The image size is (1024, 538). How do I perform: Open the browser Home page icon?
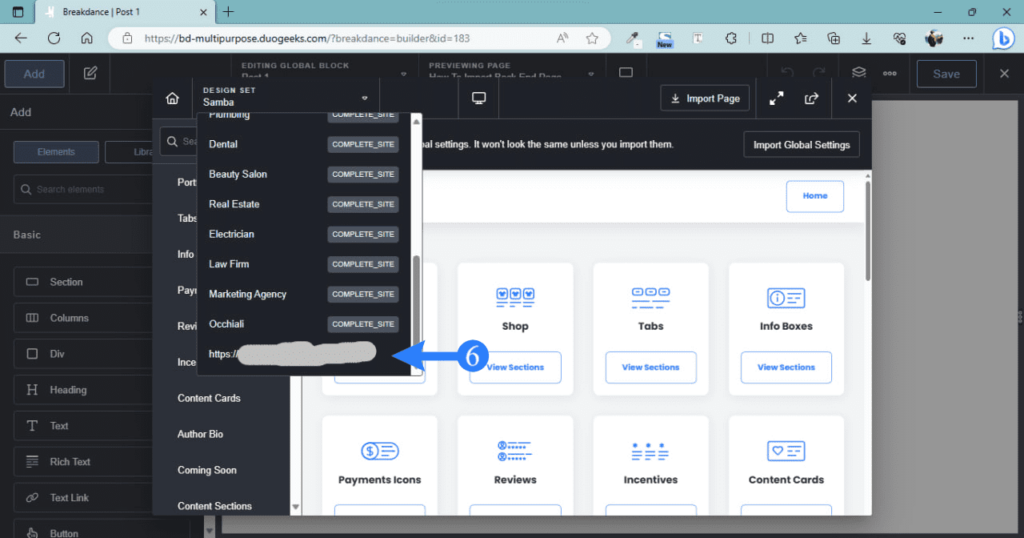pyautogui.click(x=87, y=39)
